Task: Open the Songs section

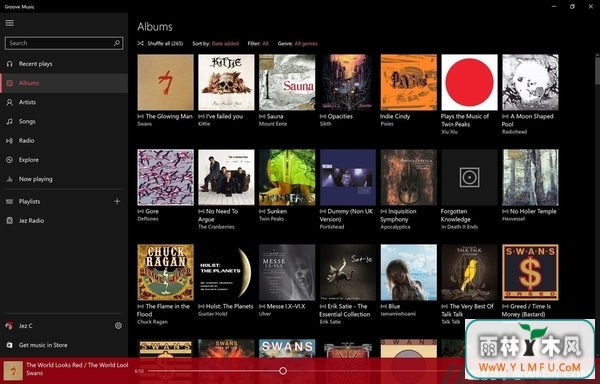Action: tap(64, 121)
